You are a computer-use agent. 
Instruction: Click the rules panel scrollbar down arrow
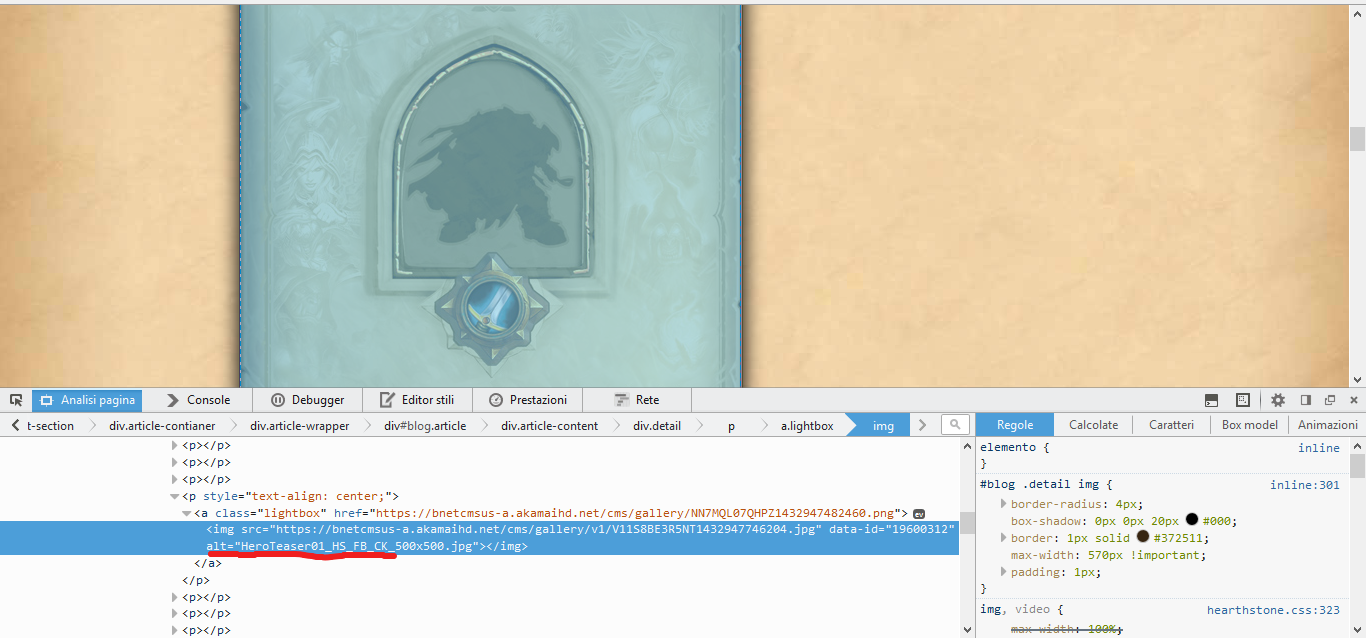(x=1357, y=630)
